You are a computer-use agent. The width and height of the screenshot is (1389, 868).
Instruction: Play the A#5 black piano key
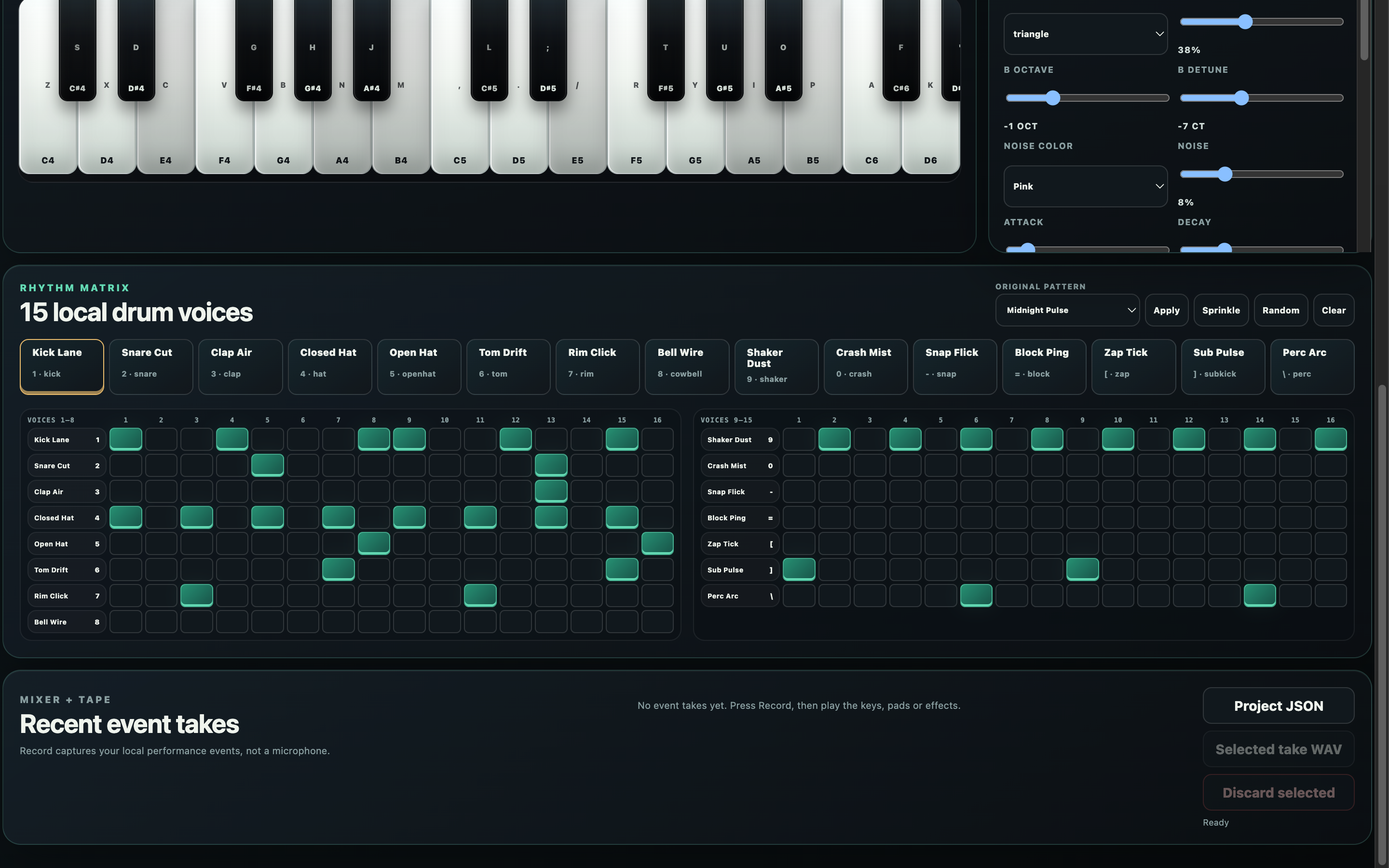[x=783, y=52]
